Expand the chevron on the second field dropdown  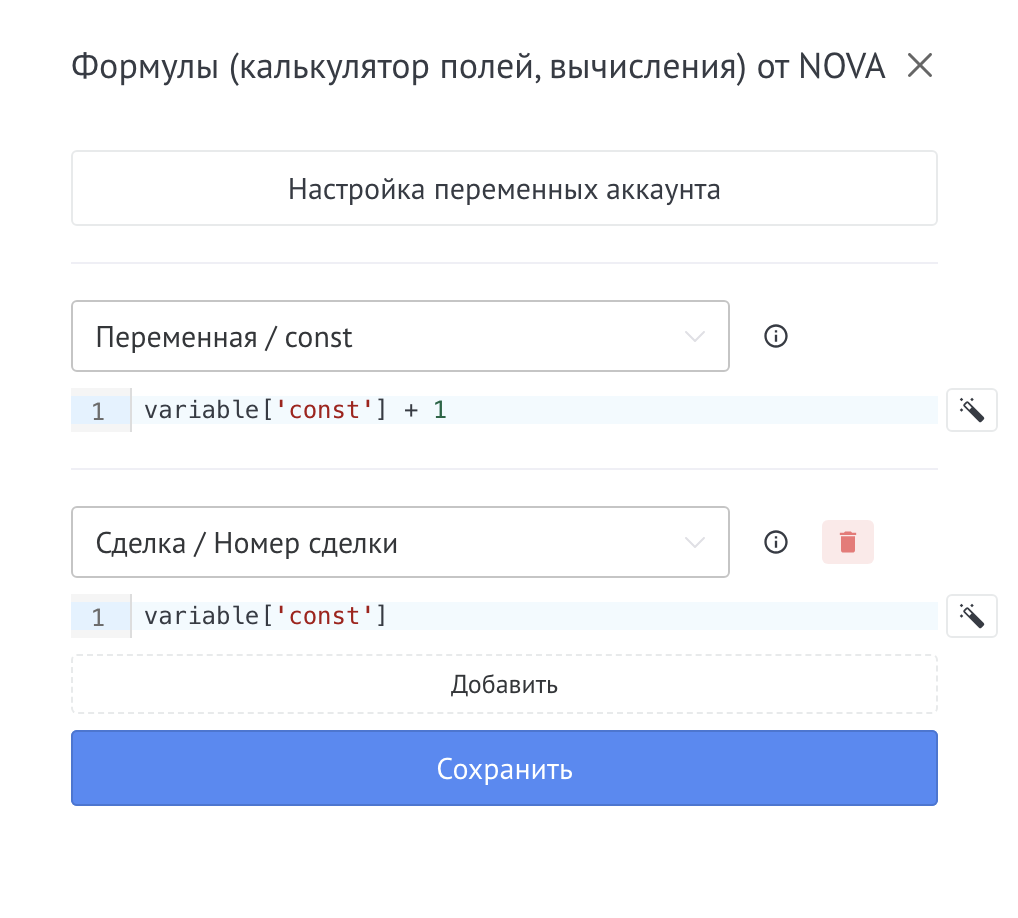point(694,542)
